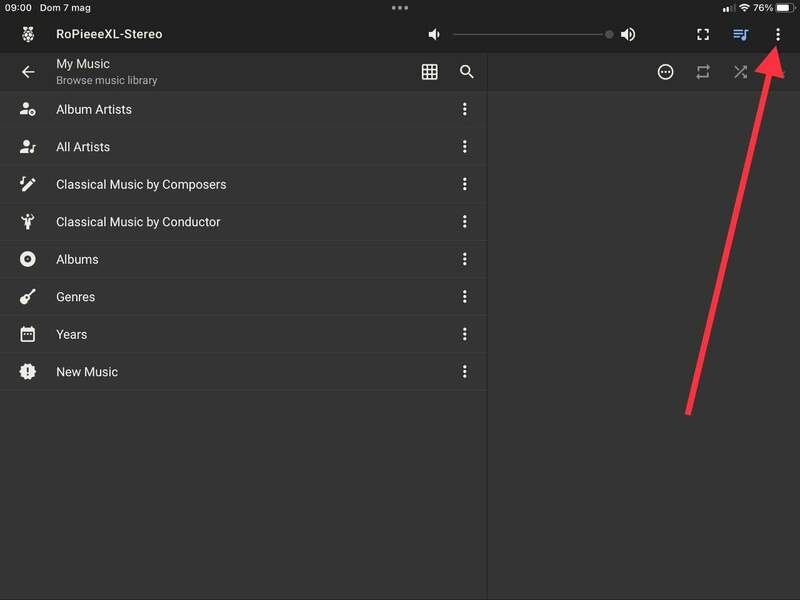Click the back arrow beside My Music
The image size is (800, 600).
[x=28, y=72]
